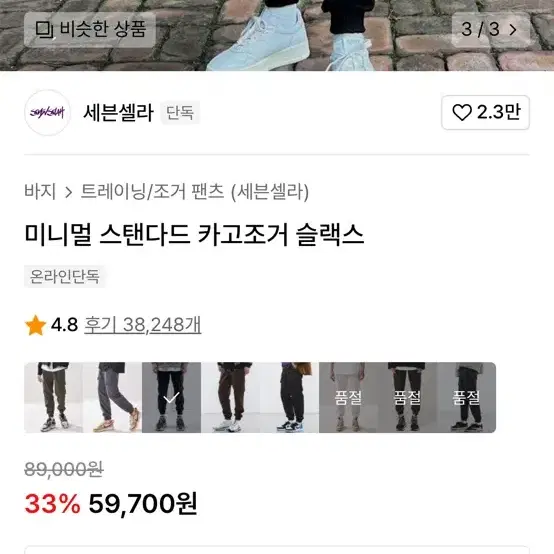Screen dimensions: 554x554
Task: Tap the 온라인단독 tag
Action: [x=64, y=276]
